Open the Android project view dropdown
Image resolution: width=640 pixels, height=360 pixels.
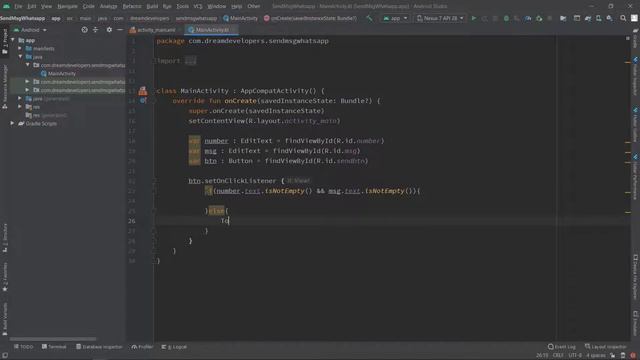pyautogui.click(x=30, y=30)
